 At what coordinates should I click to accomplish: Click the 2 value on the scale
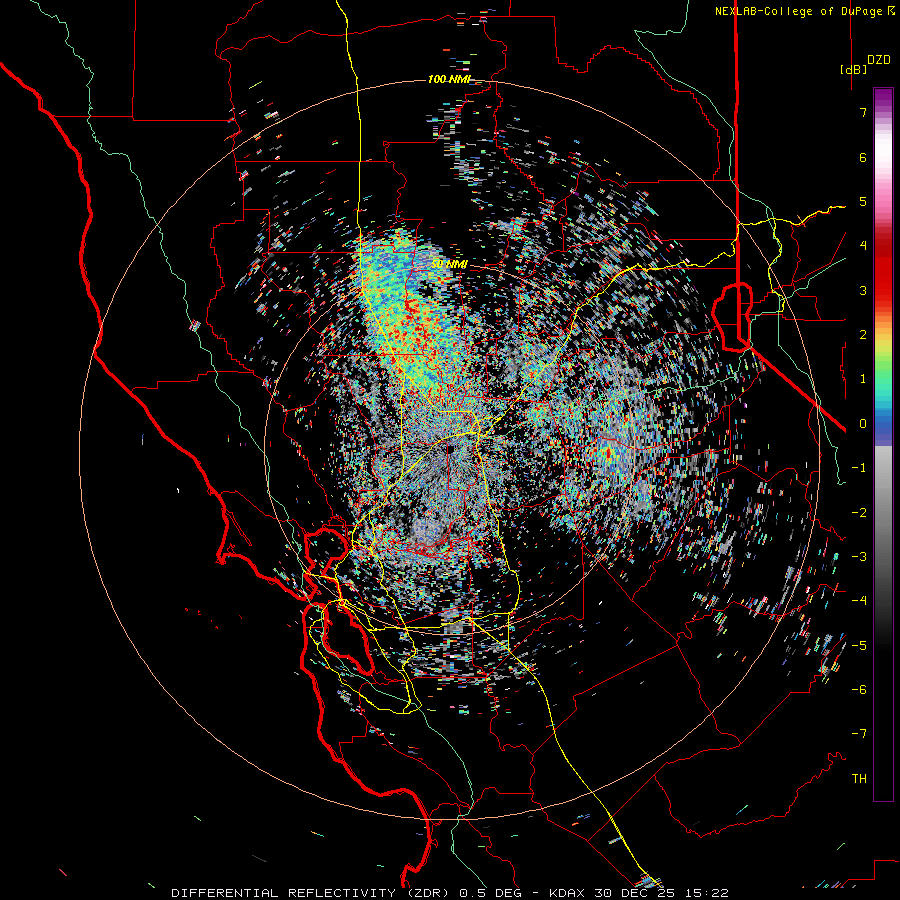[863, 335]
